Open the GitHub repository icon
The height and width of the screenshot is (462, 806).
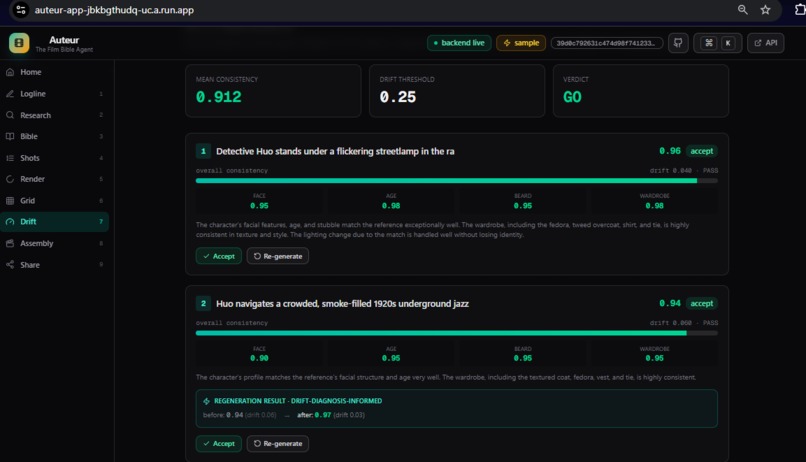tap(678, 43)
